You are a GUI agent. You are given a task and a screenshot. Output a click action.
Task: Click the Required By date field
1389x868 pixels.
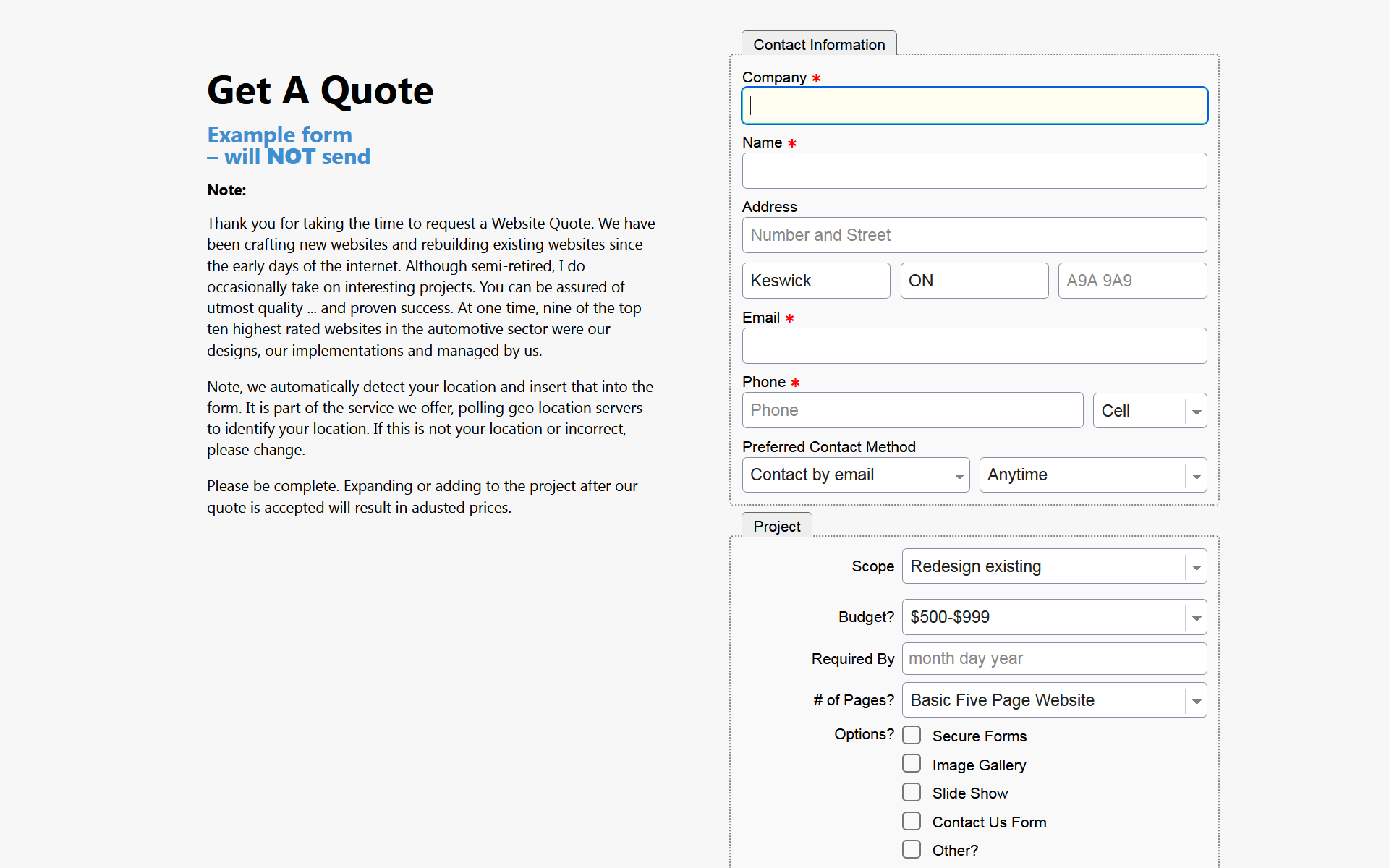[1054, 658]
